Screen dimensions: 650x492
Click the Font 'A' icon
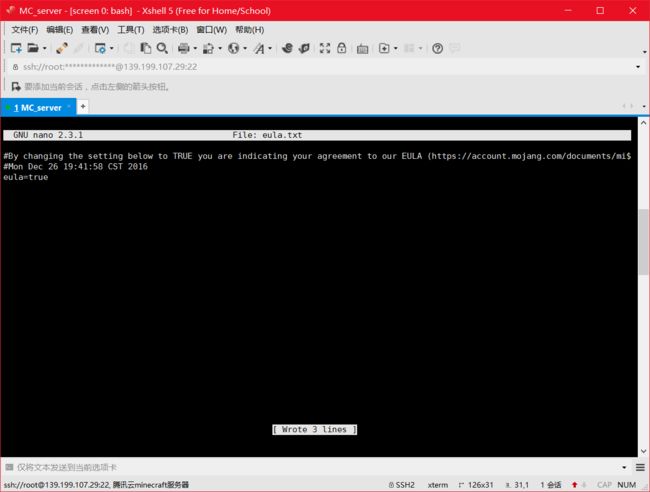(x=259, y=48)
